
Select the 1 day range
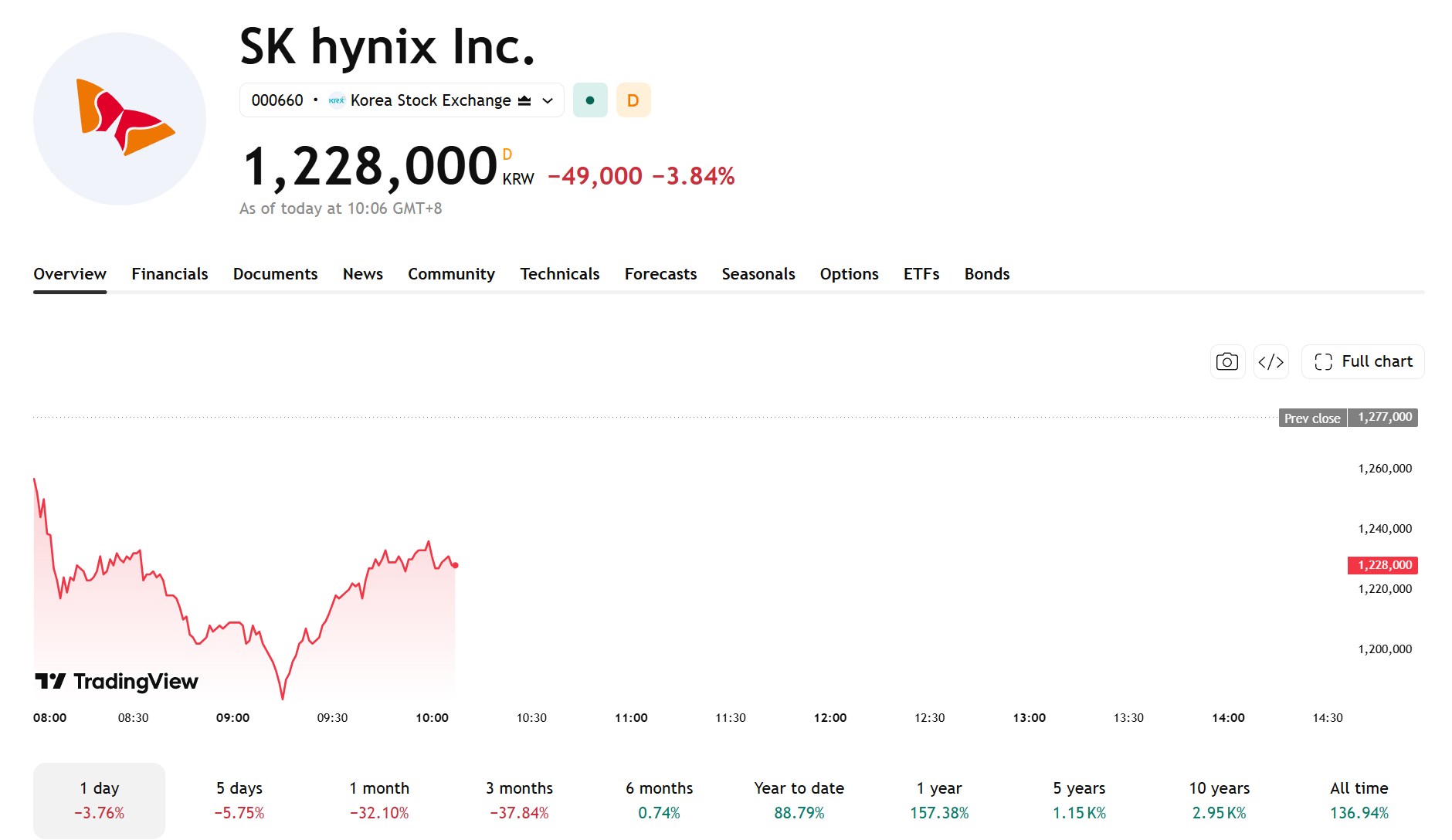(x=99, y=800)
